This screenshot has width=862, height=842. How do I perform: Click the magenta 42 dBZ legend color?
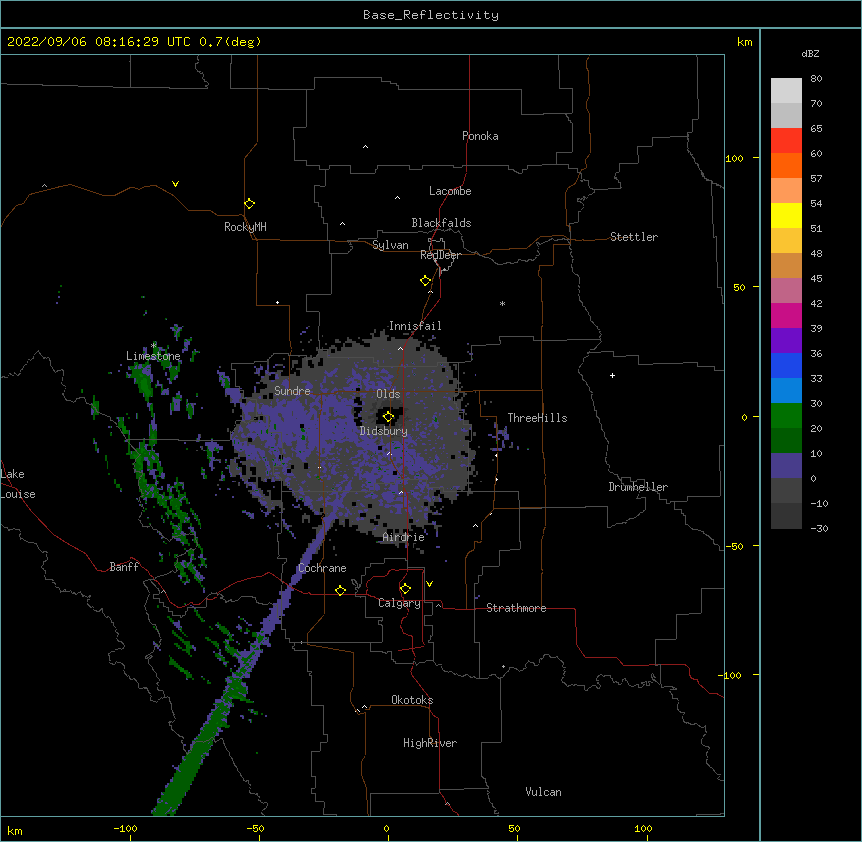click(786, 315)
